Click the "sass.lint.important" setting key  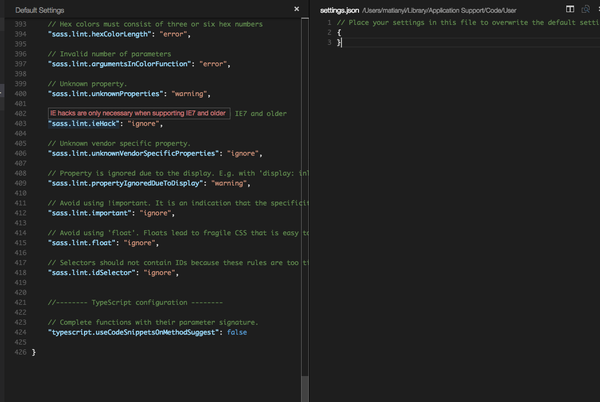pos(90,213)
